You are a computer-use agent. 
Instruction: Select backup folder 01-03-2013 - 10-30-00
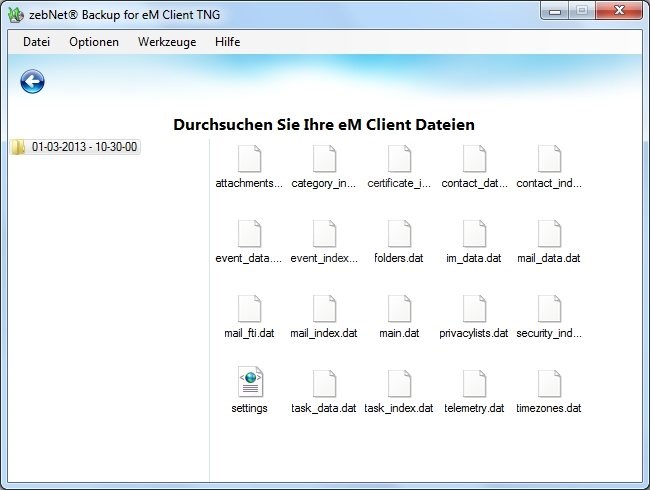click(x=75, y=147)
